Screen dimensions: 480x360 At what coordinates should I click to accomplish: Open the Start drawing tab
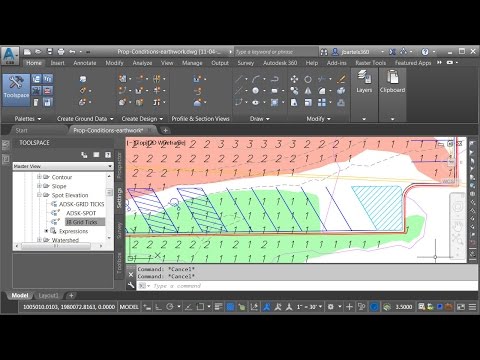22,130
